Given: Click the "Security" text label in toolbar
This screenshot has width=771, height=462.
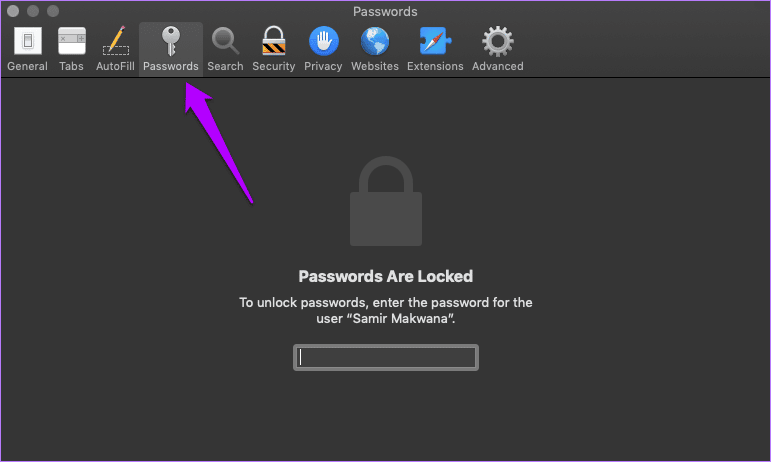Looking at the screenshot, I should pyautogui.click(x=273, y=66).
